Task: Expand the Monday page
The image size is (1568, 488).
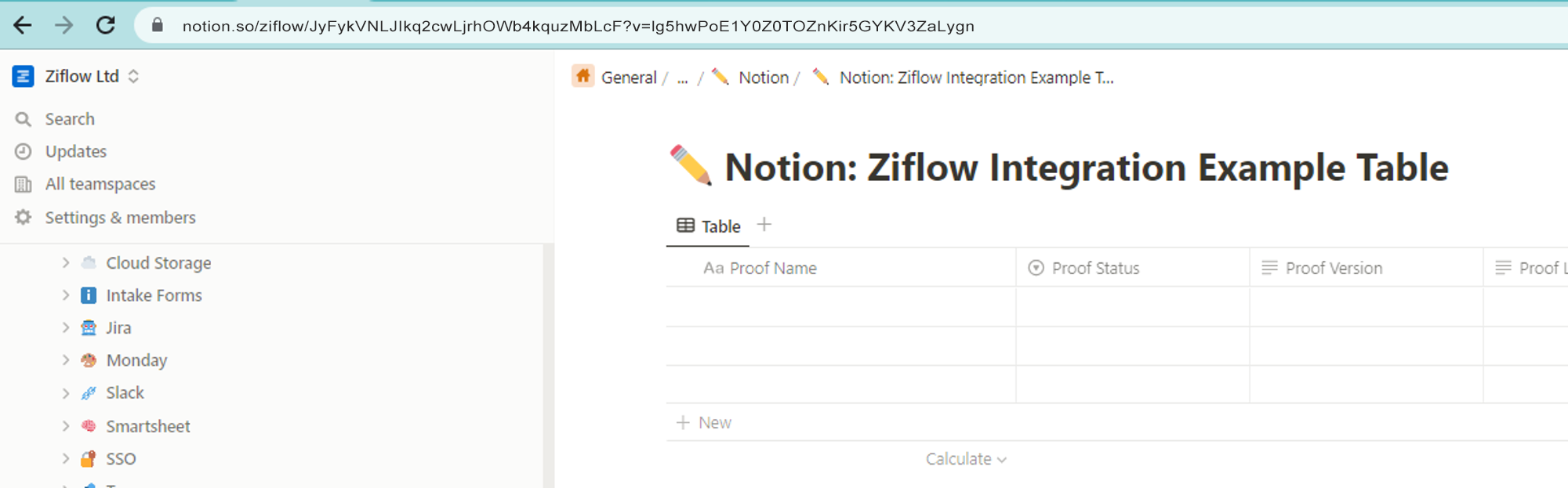Action: pyautogui.click(x=66, y=360)
